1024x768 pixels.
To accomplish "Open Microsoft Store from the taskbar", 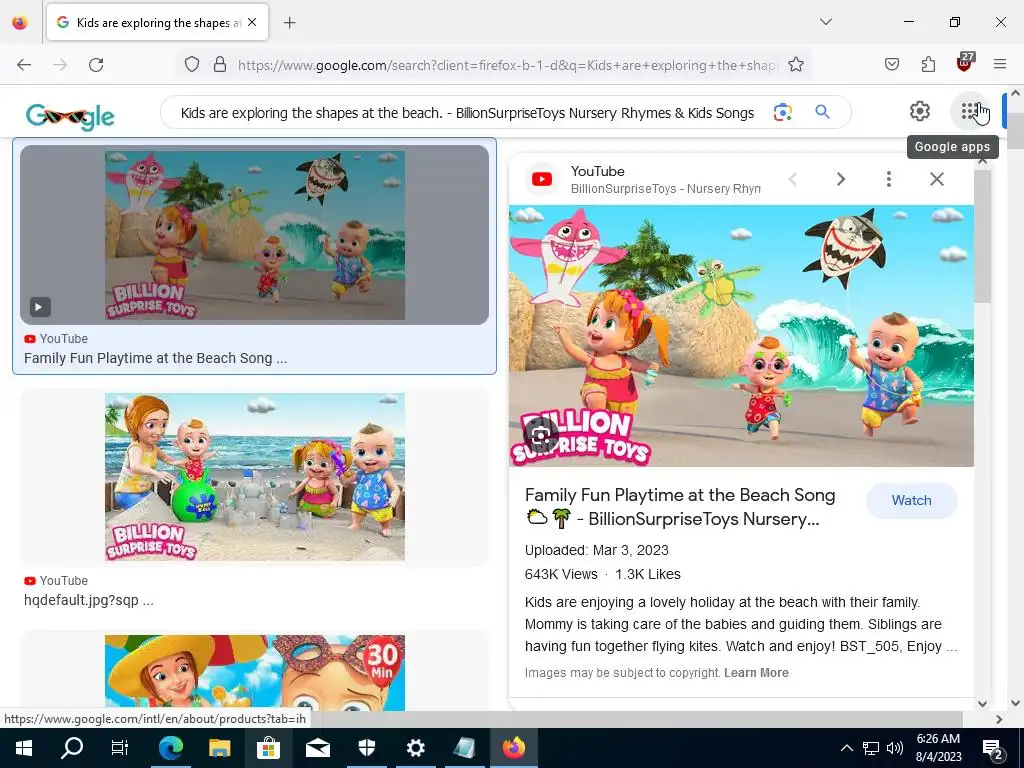I will 268,748.
